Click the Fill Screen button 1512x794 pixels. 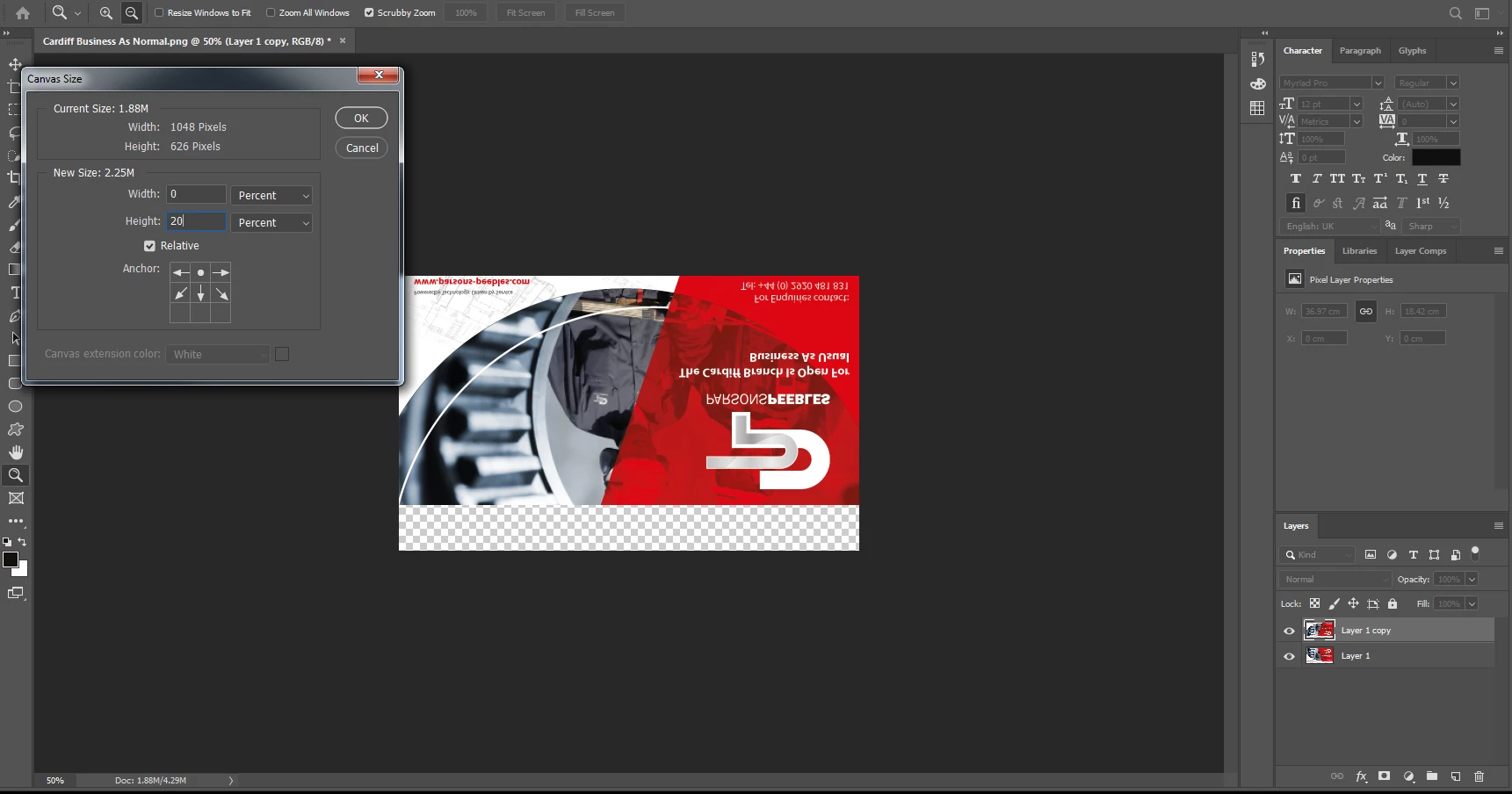[595, 13]
